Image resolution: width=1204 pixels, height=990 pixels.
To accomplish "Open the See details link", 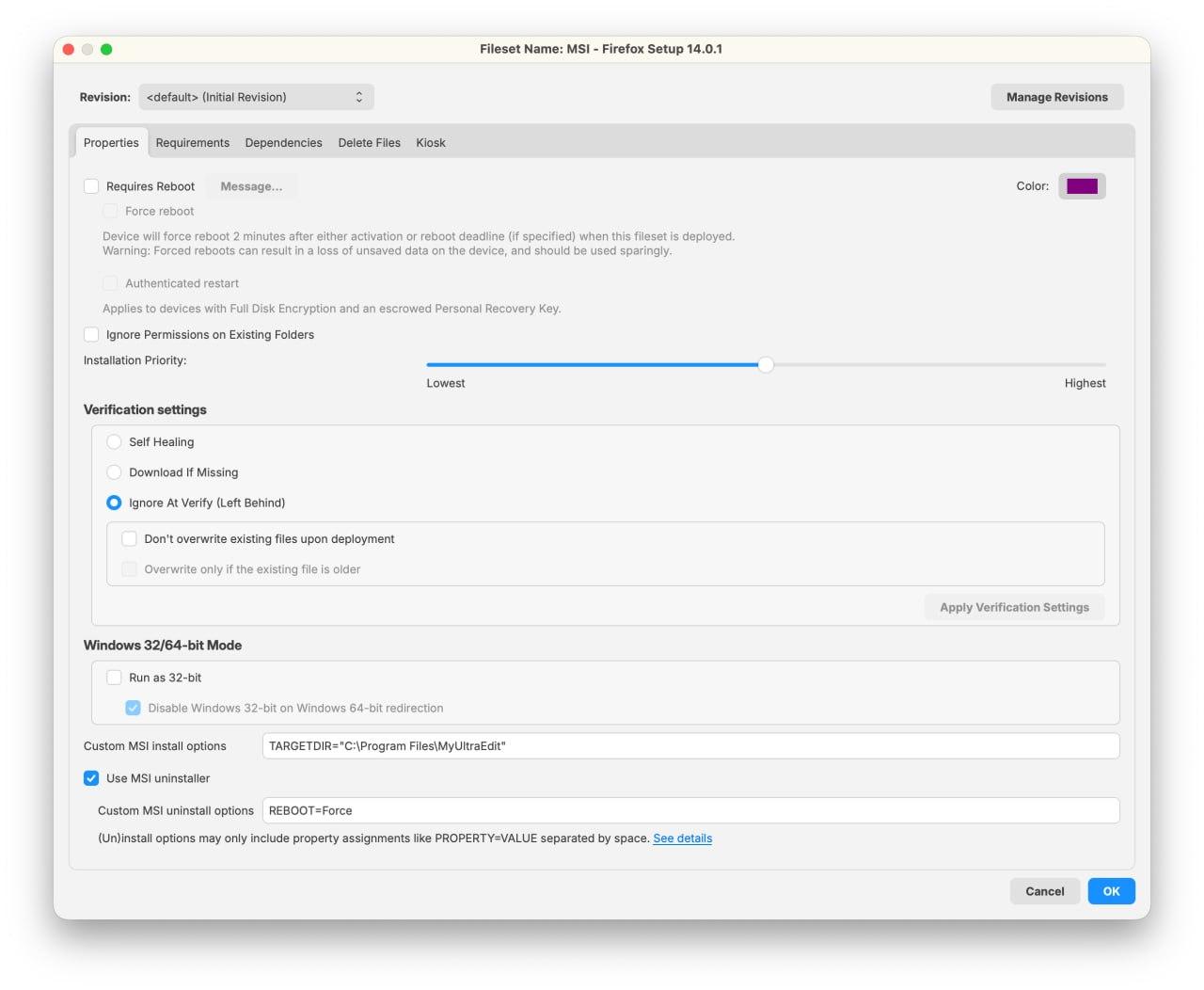I will click(x=683, y=838).
